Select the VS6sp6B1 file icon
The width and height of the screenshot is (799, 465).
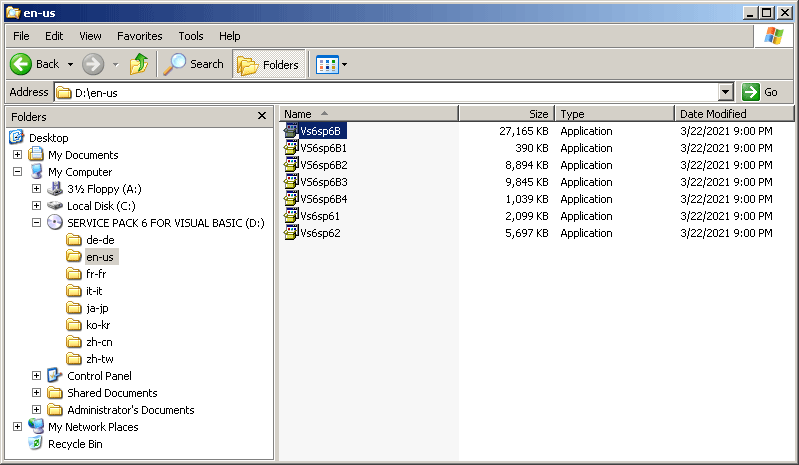click(x=291, y=148)
